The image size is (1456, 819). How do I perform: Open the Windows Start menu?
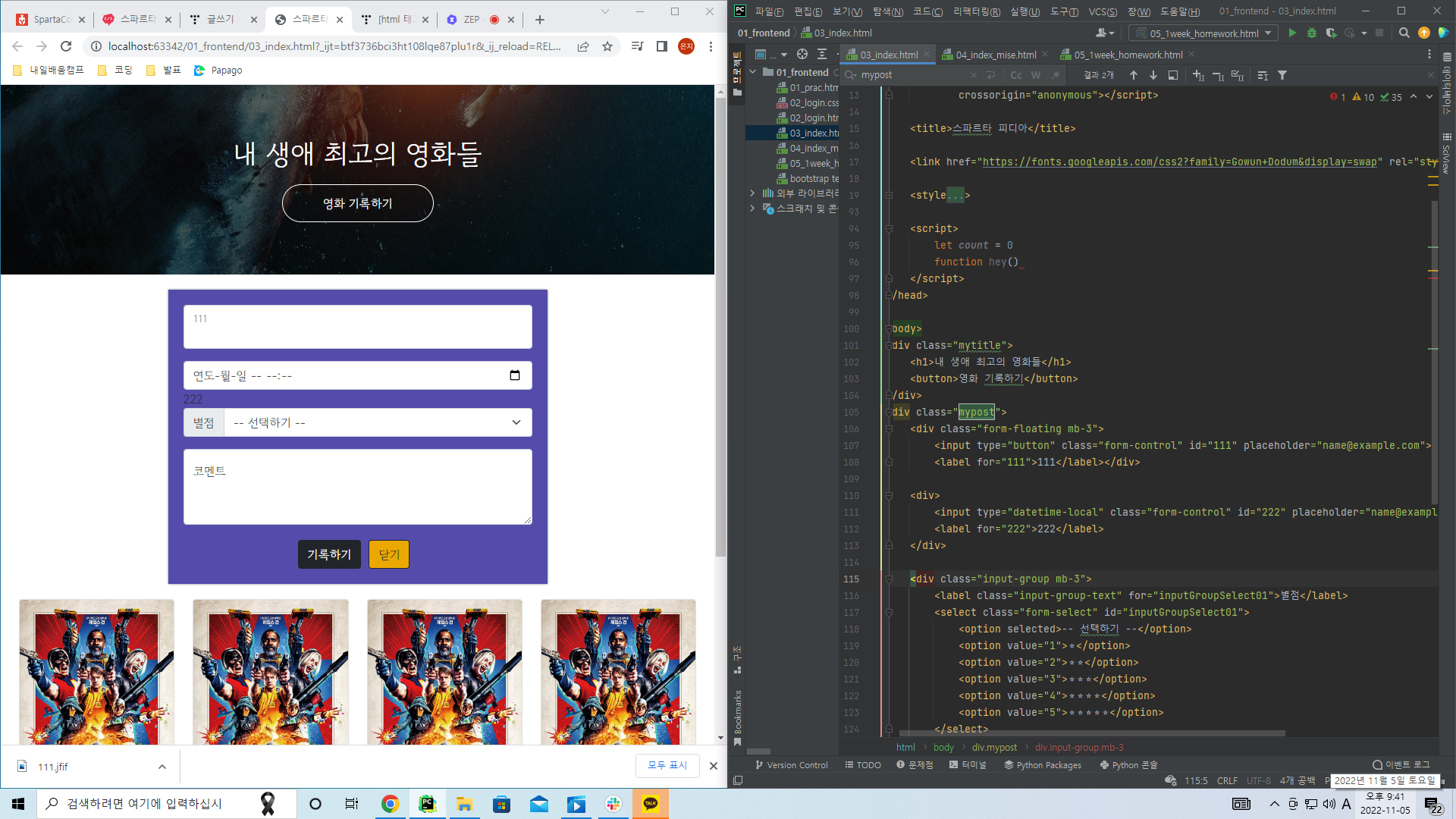coord(18,804)
